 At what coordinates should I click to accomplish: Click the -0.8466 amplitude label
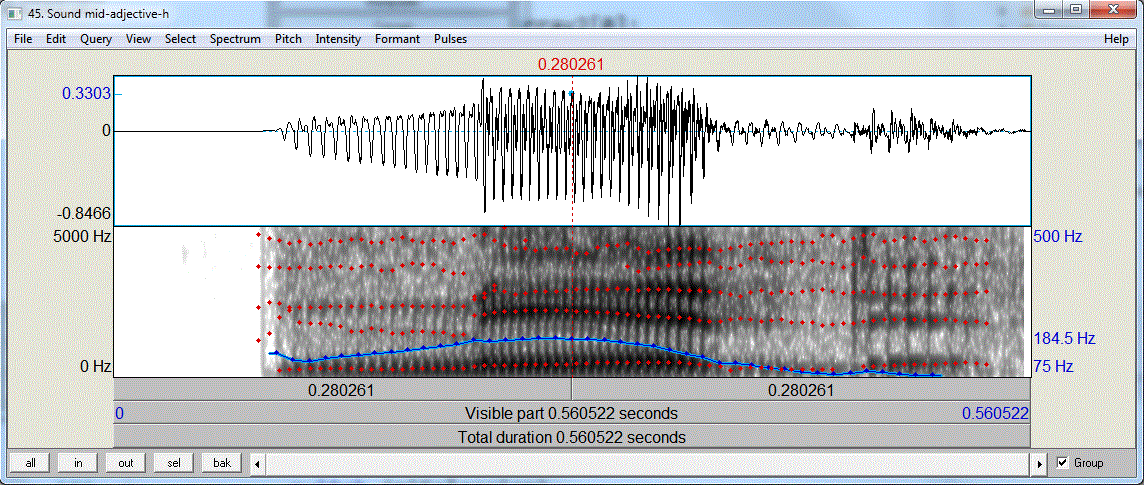coord(85,212)
